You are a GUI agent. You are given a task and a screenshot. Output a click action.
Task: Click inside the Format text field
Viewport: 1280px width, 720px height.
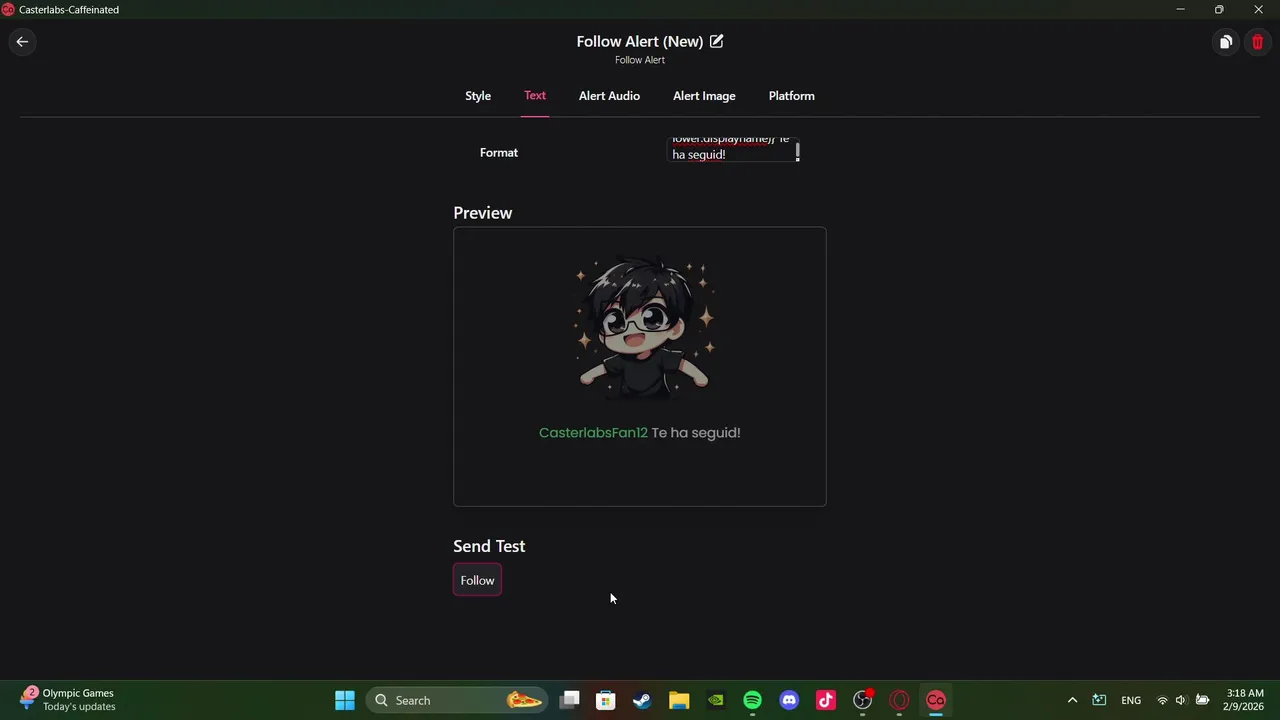point(731,151)
